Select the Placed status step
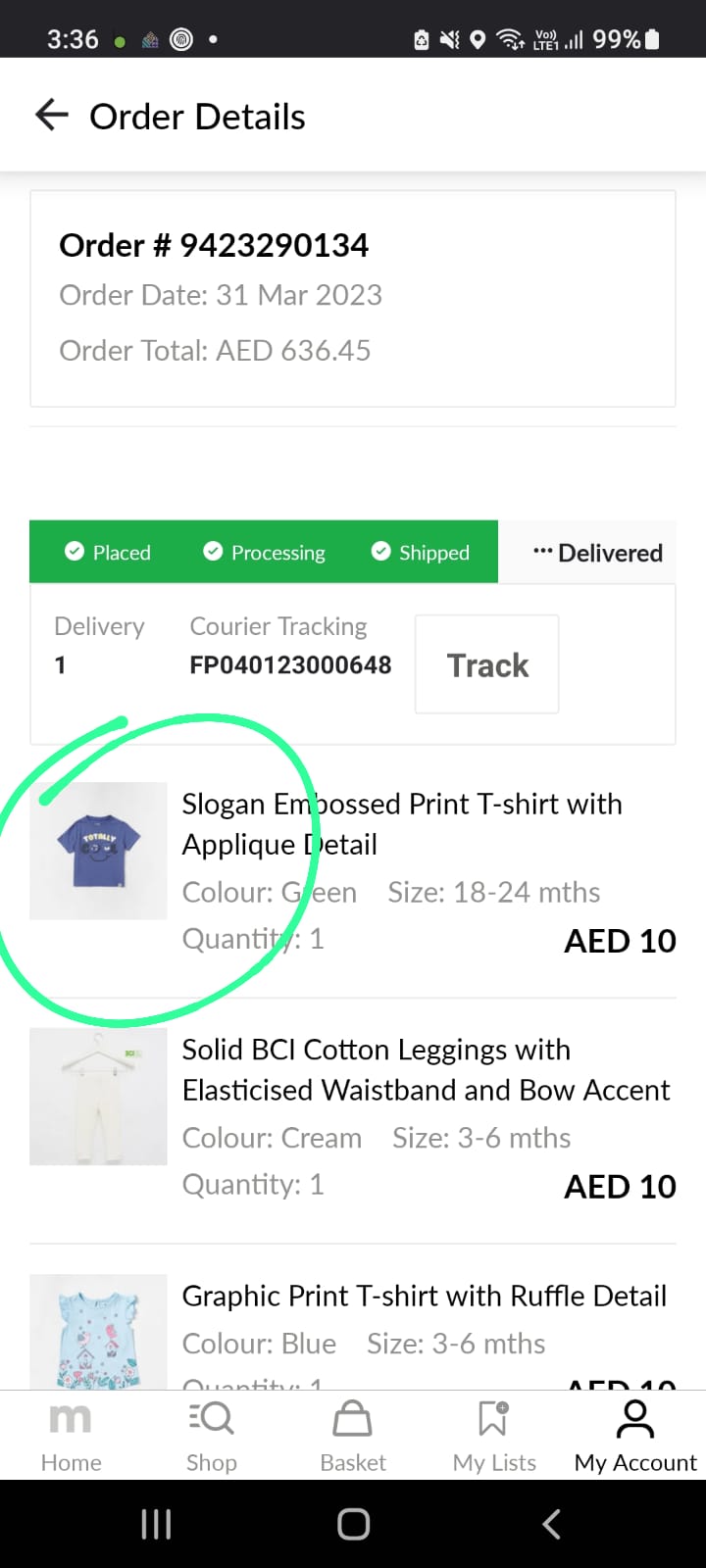The width and height of the screenshot is (706, 1568). click(108, 553)
